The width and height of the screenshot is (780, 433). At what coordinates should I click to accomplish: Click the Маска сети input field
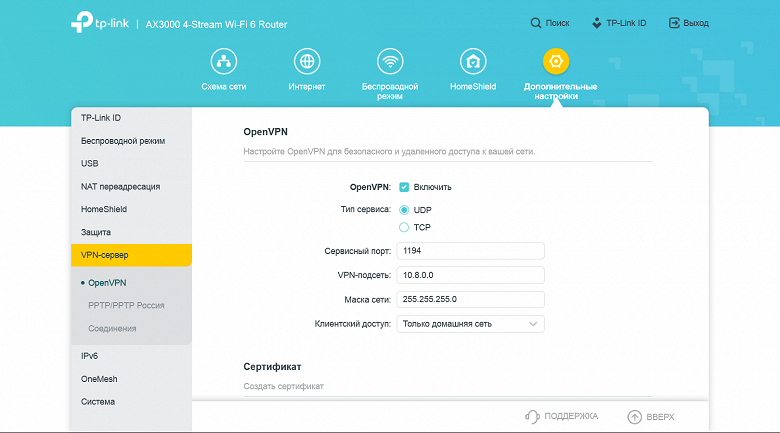pos(470,300)
